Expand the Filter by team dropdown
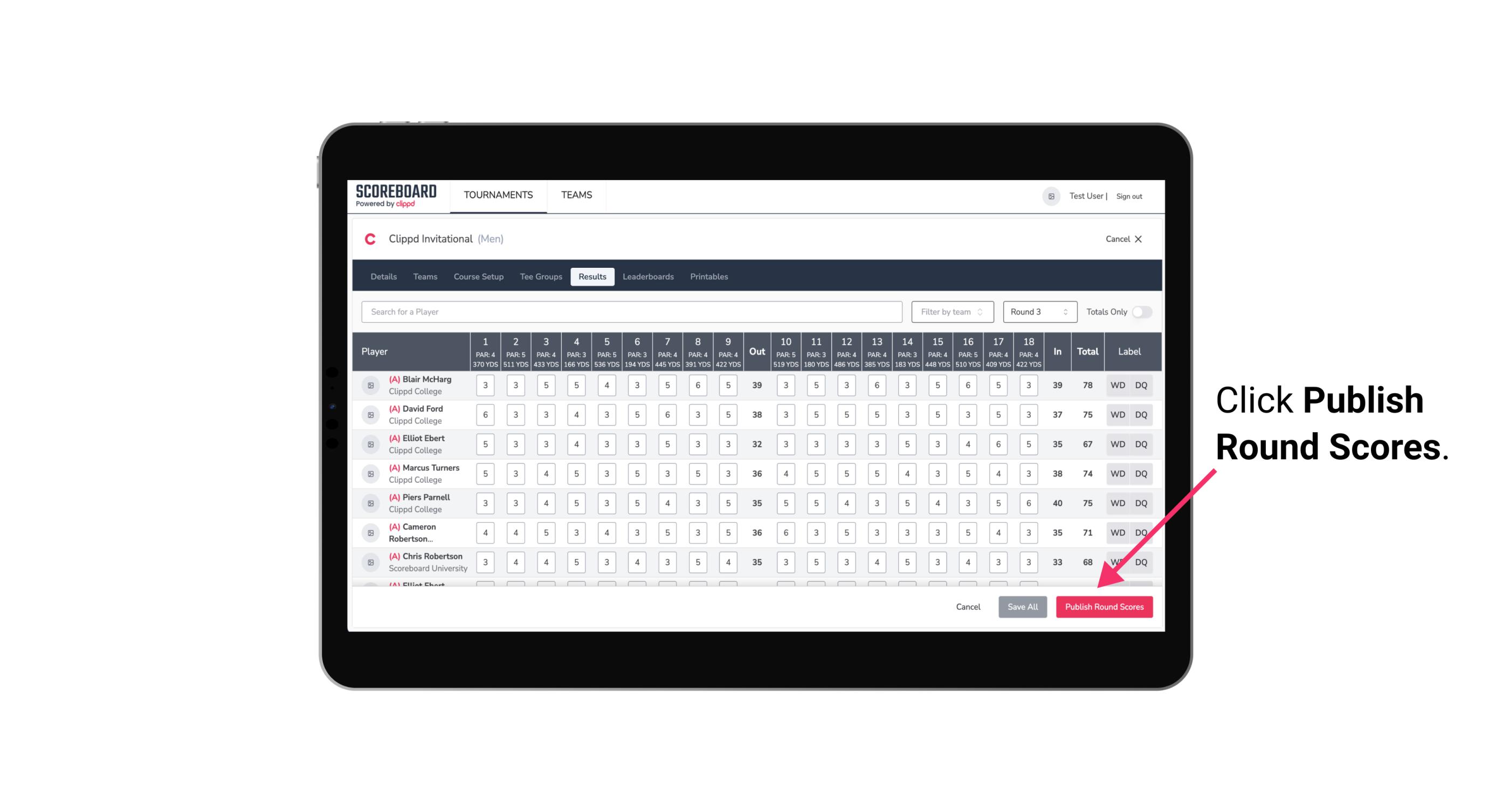Screen dimensions: 1510x812 point(951,312)
